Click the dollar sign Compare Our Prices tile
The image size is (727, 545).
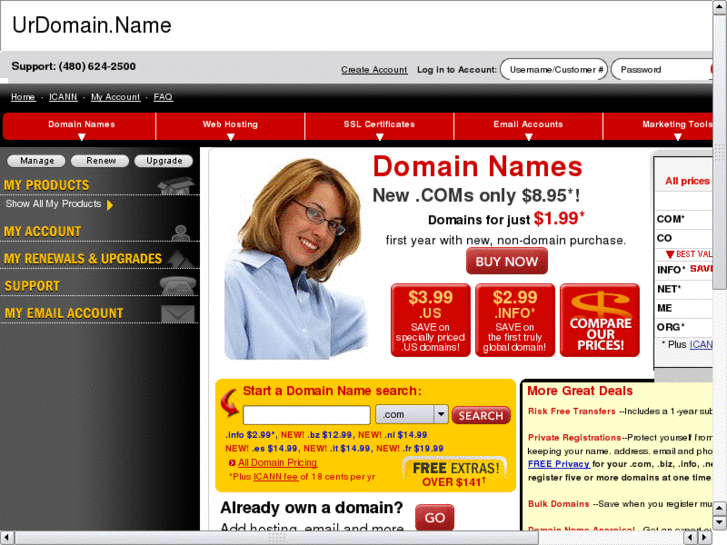[x=600, y=320]
